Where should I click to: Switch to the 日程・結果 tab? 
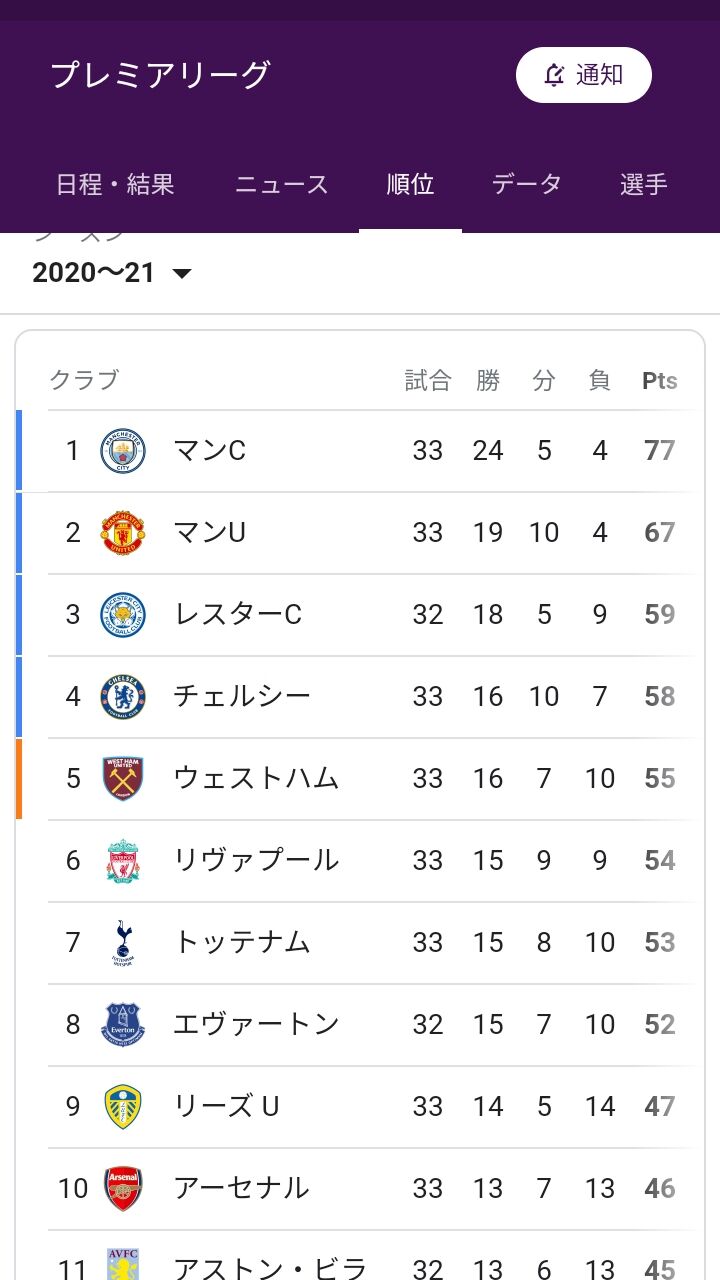(115, 185)
